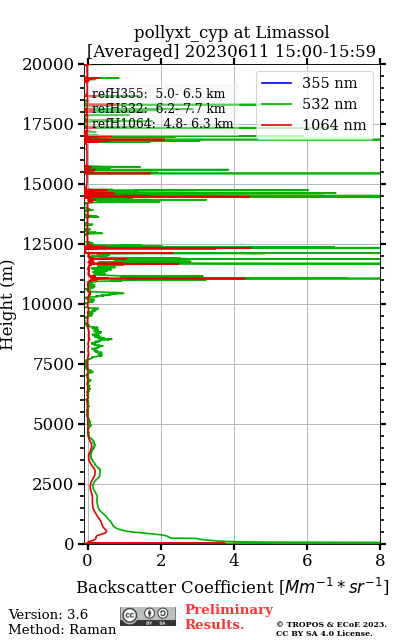Select the 1064 nm legend label
This screenshot has width=400, height=640.
(334, 125)
